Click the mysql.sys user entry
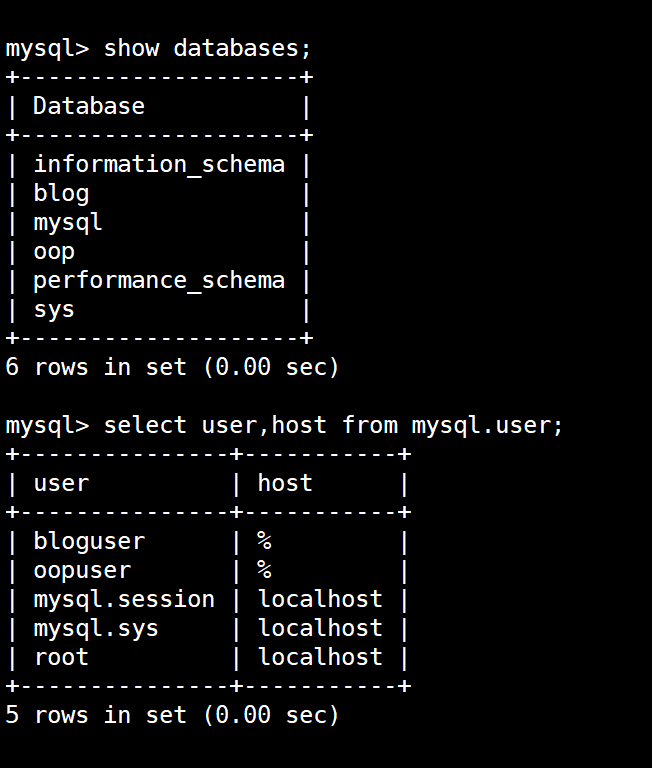This screenshot has width=652, height=768. click(96, 628)
